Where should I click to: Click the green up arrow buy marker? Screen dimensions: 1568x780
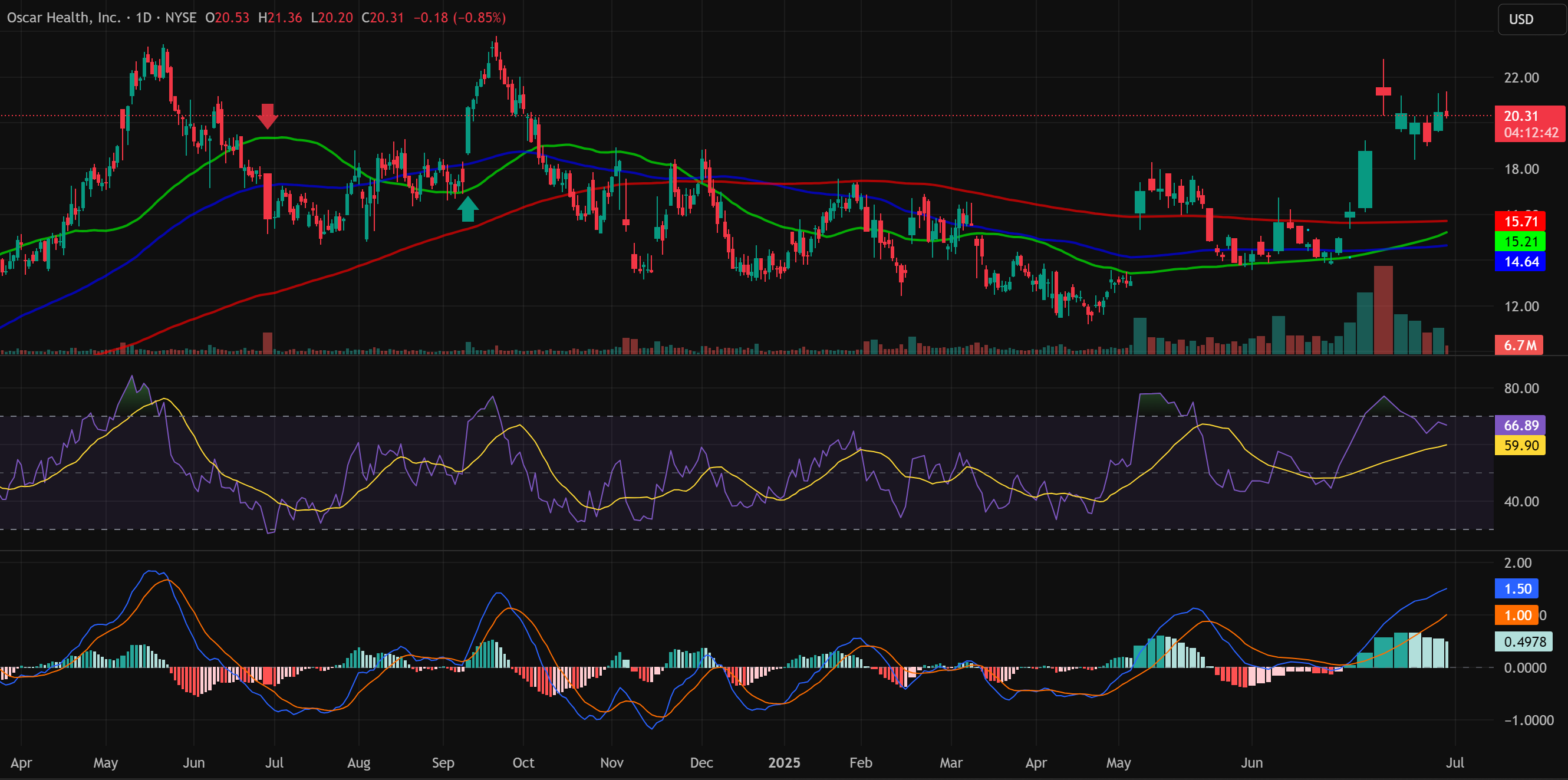click(467, 208)
